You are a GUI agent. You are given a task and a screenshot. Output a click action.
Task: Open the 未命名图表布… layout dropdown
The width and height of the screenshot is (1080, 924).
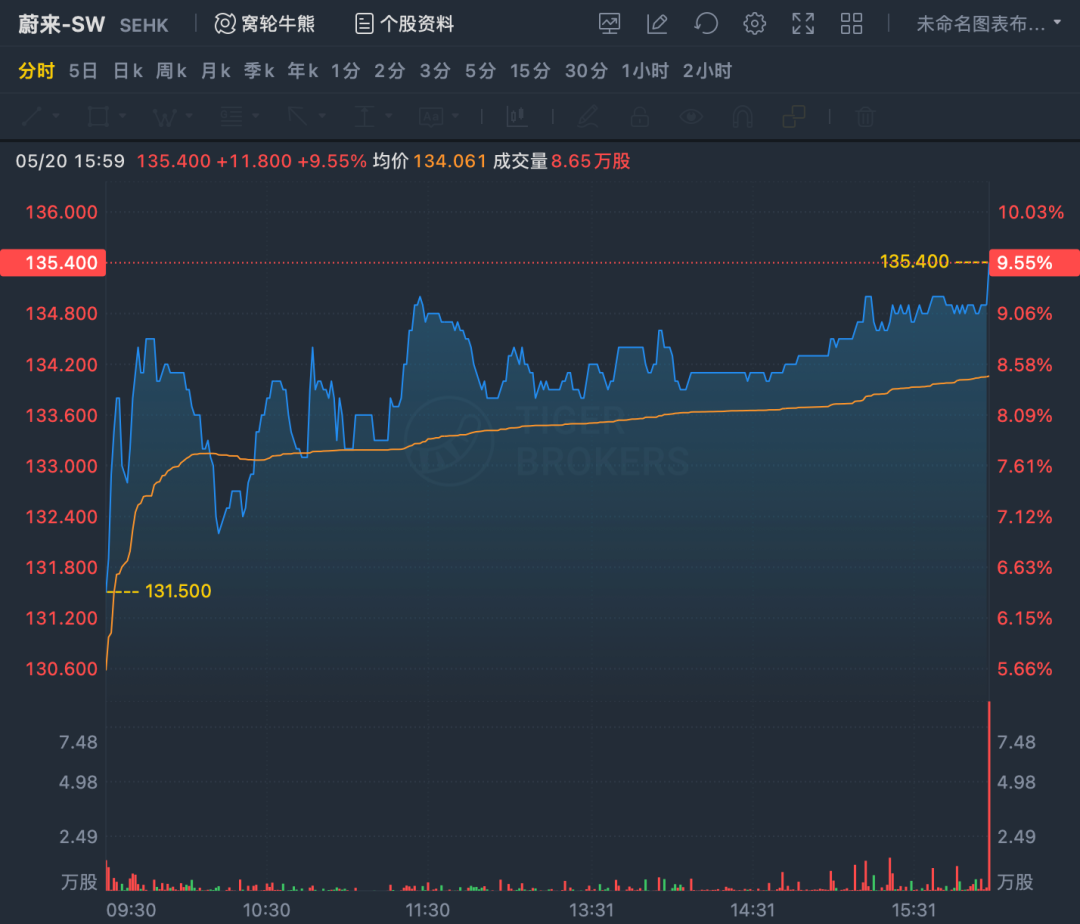tap(988, 24)
